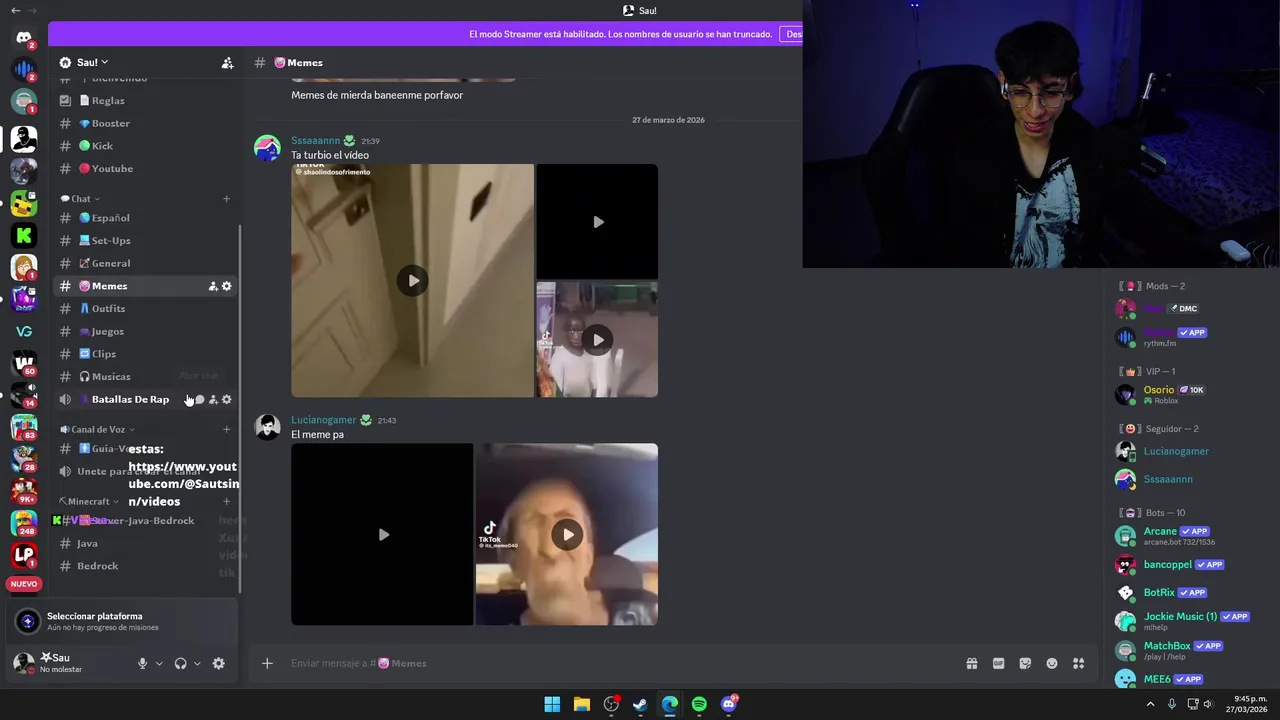Image resolution: width=1280 pixels, height=720 pixels.
Task: Switch to the Español channel
Action: 146,218
